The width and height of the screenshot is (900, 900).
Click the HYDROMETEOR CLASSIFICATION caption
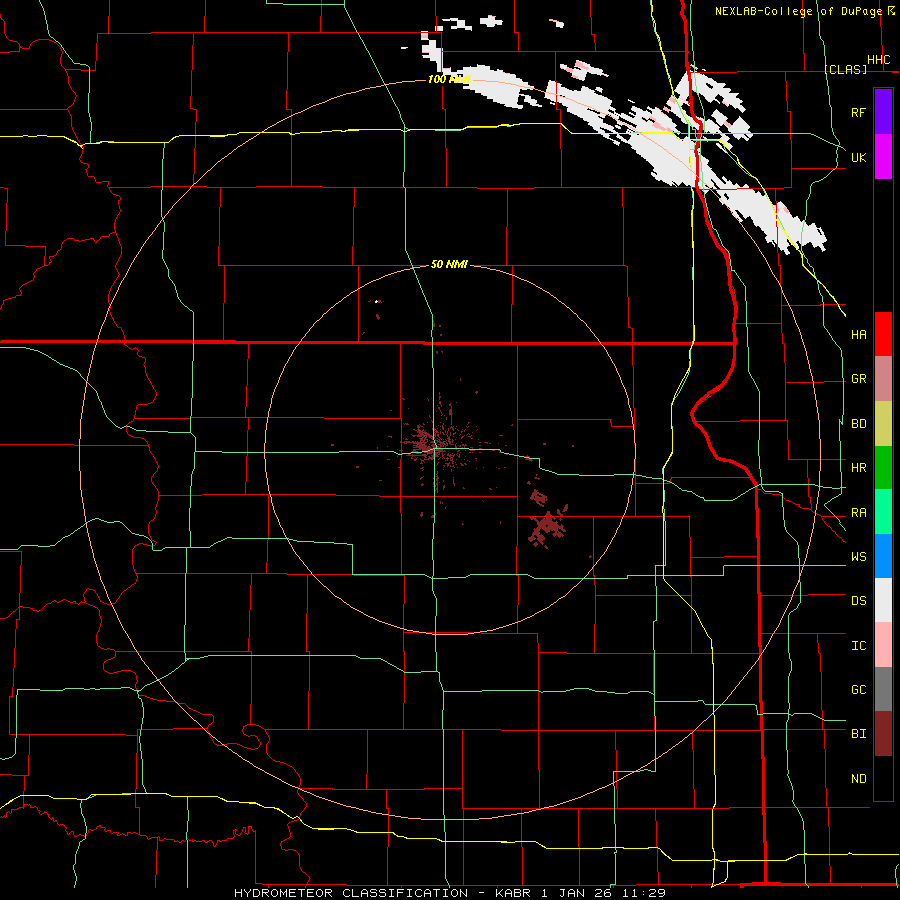(351, 893)
